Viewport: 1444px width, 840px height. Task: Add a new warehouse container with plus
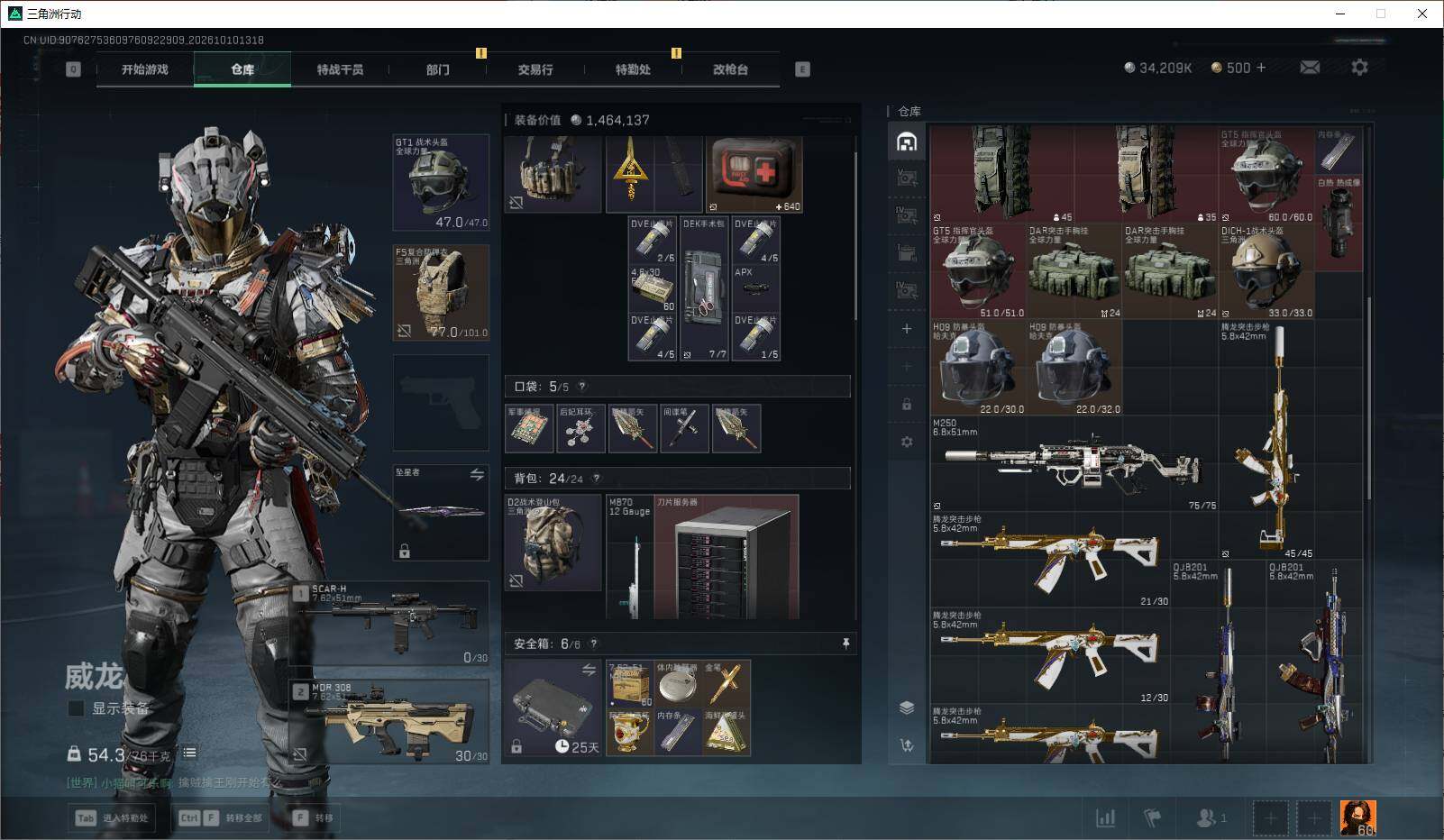[x=907, y=329]
